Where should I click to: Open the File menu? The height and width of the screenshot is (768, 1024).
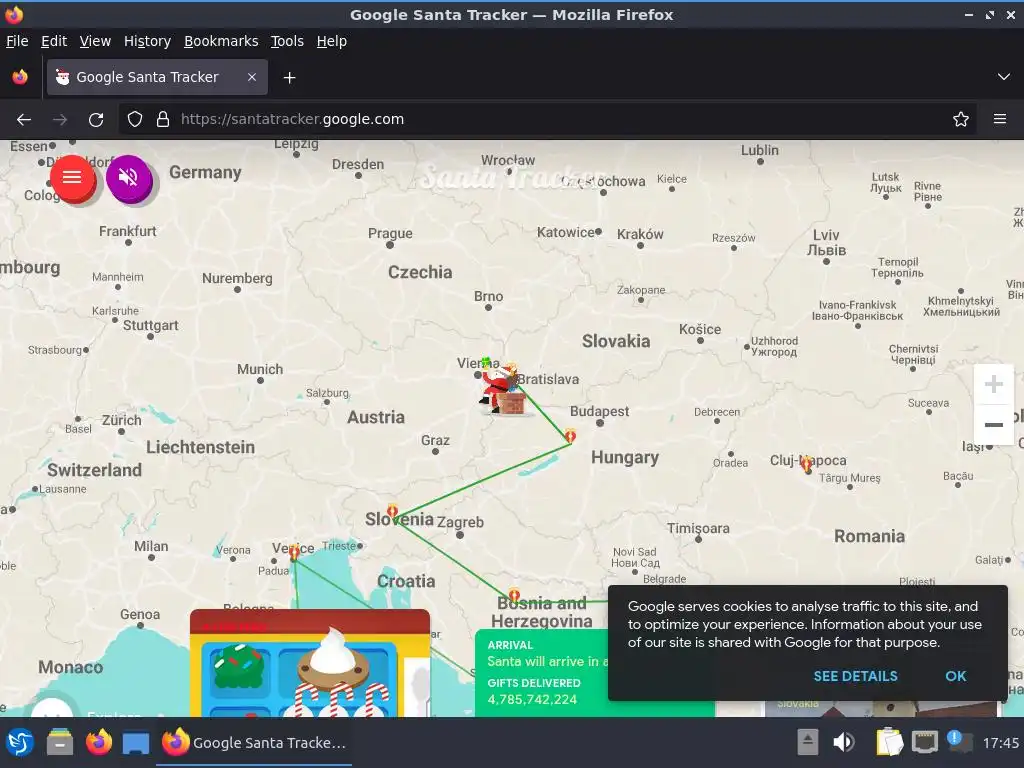pyautogui.click(x=17, y=41)
